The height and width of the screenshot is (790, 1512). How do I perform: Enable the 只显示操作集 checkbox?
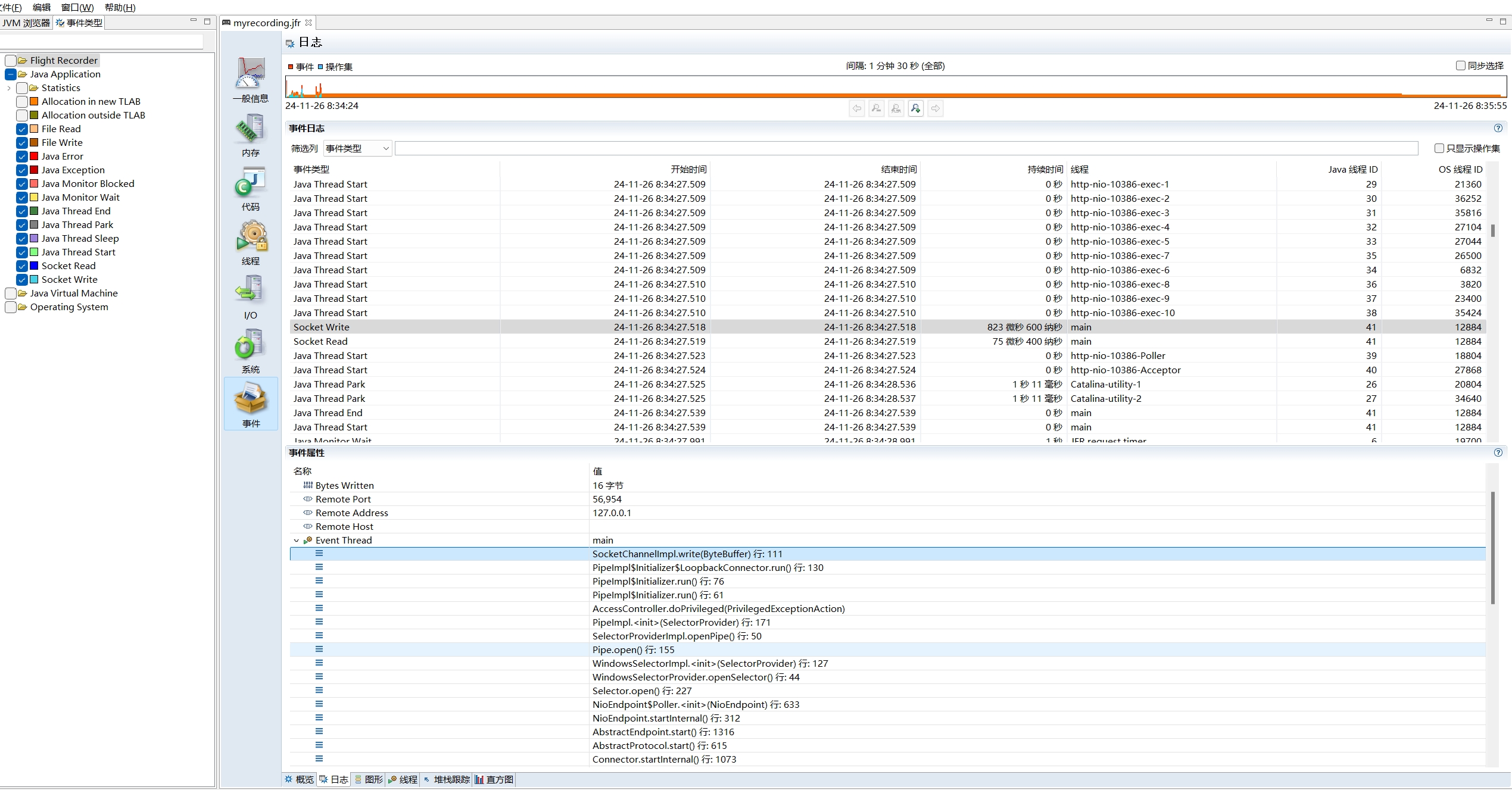click(x=1439, y=148)
